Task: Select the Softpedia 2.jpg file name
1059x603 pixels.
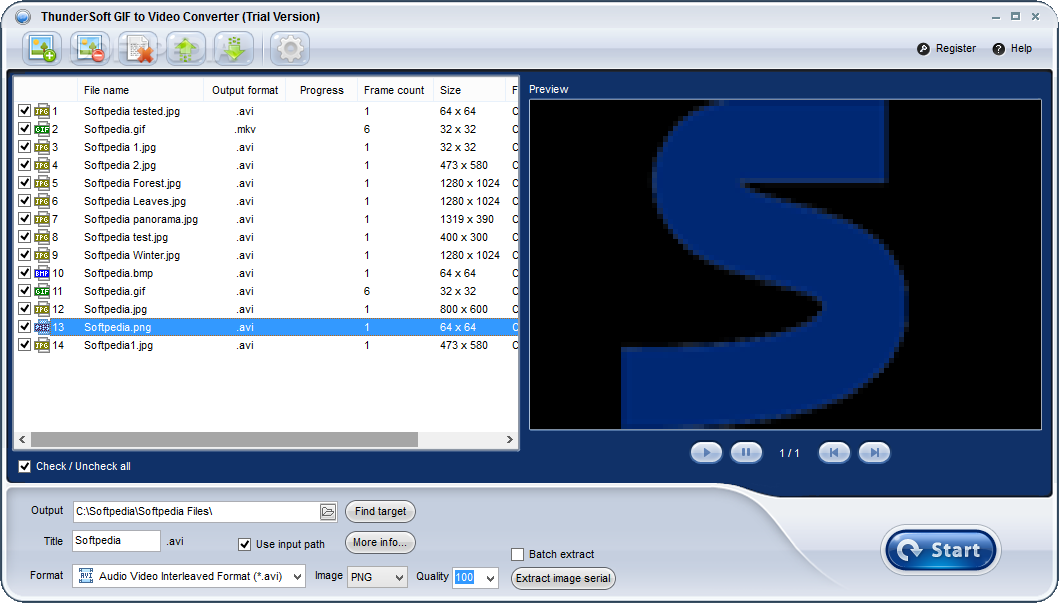Action: coord(120,165)
